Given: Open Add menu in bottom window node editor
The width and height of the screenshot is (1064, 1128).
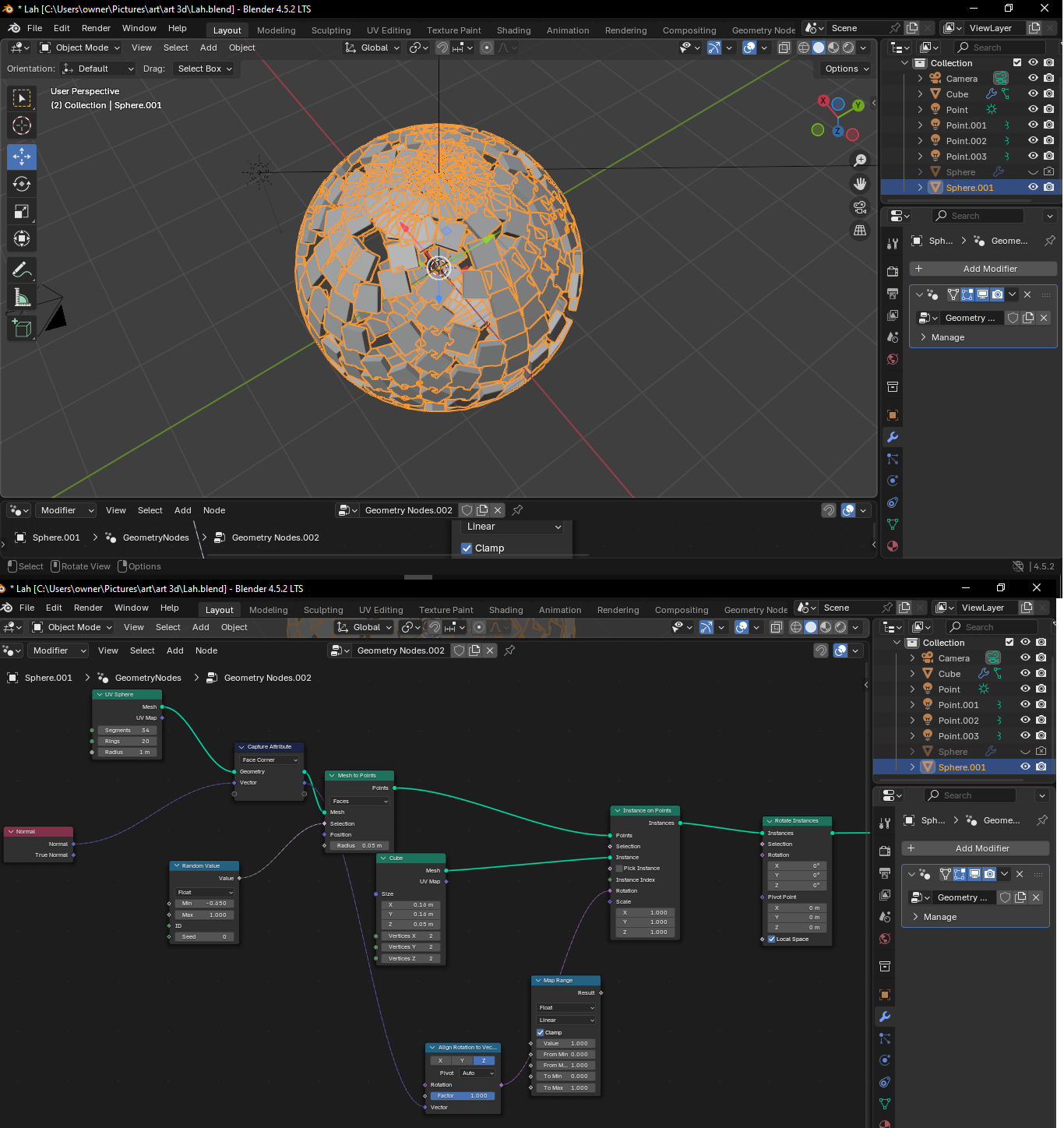Looking at the screenshot, I should [x=175, y=650].
